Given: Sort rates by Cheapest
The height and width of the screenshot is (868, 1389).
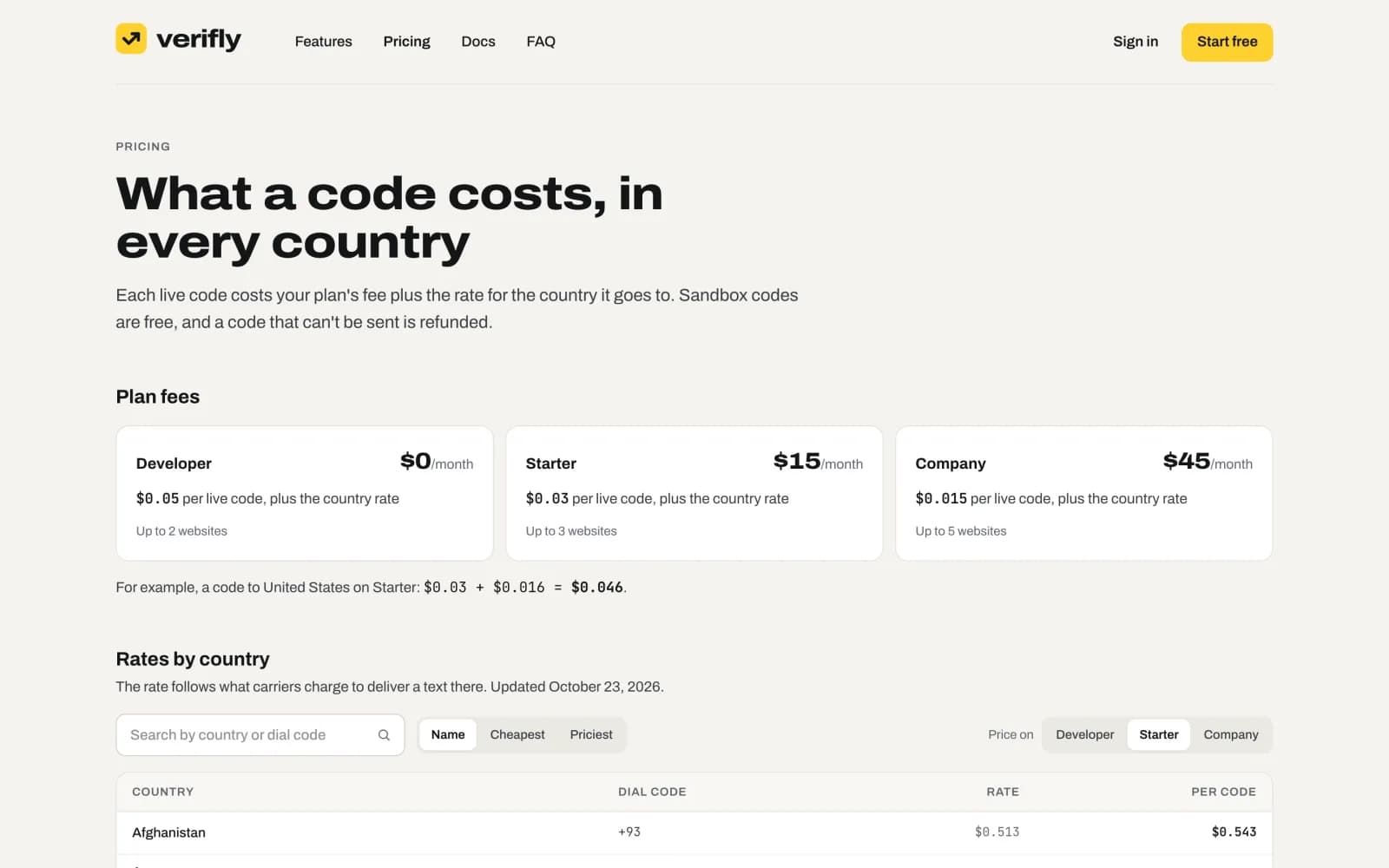Looking at the screenshot, I should 517,734.
